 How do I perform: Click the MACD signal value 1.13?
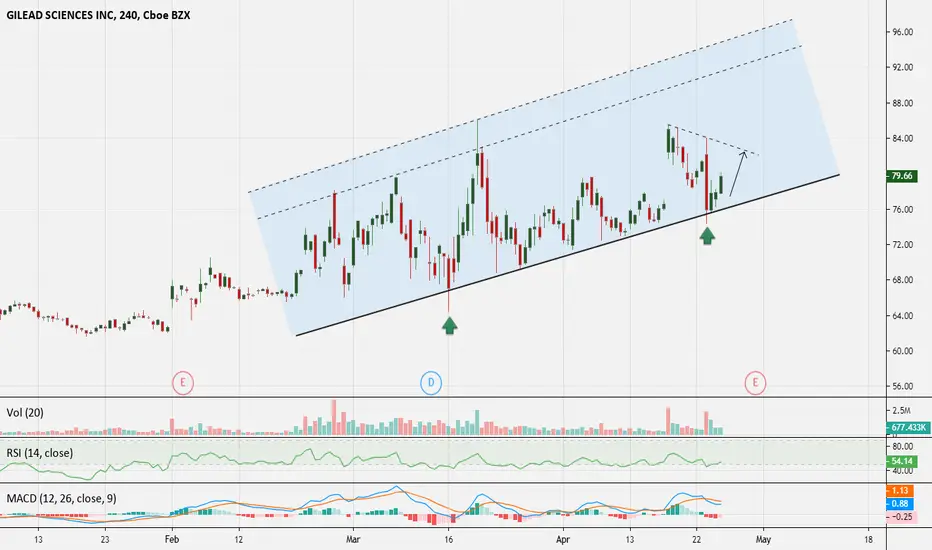899,491
